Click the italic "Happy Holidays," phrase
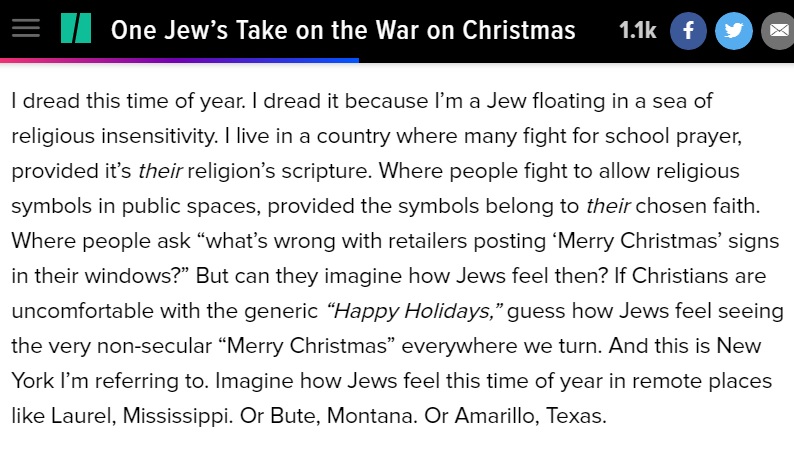Screen dimensions: 794x455 414,311
